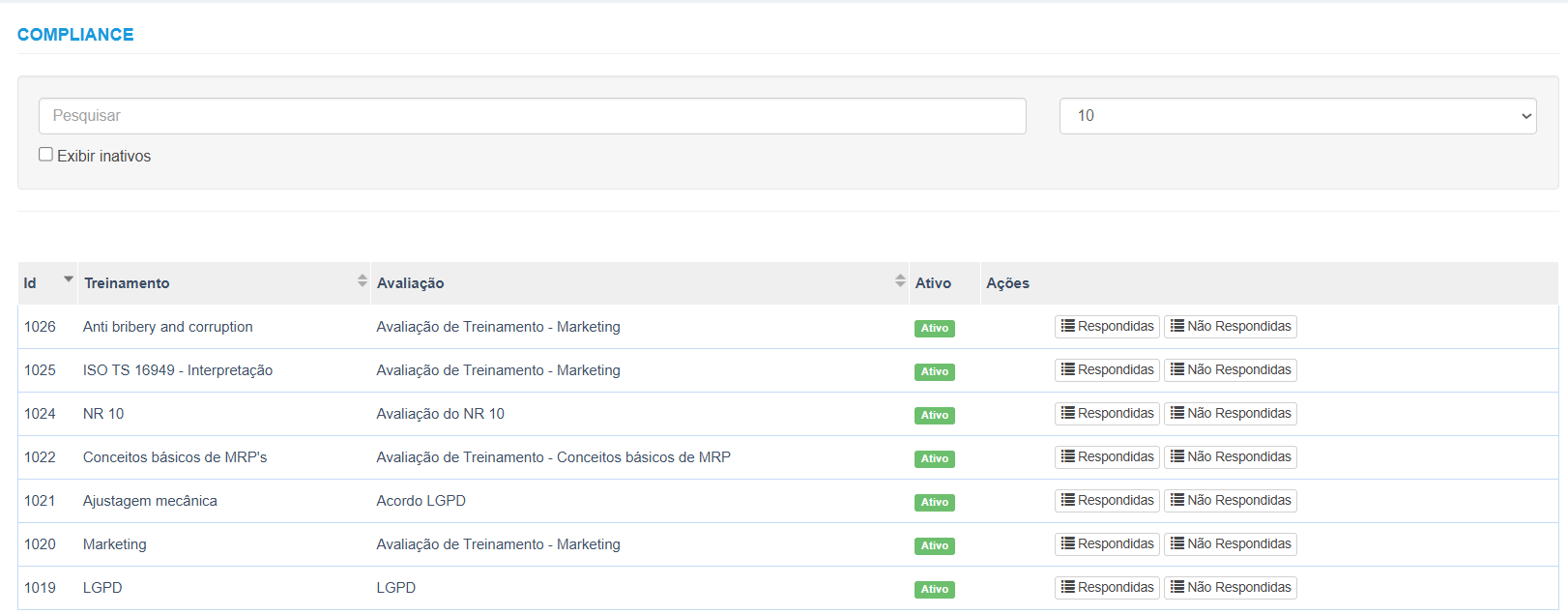Click the COMPLIANCE page heading

(x=75, y=35)
